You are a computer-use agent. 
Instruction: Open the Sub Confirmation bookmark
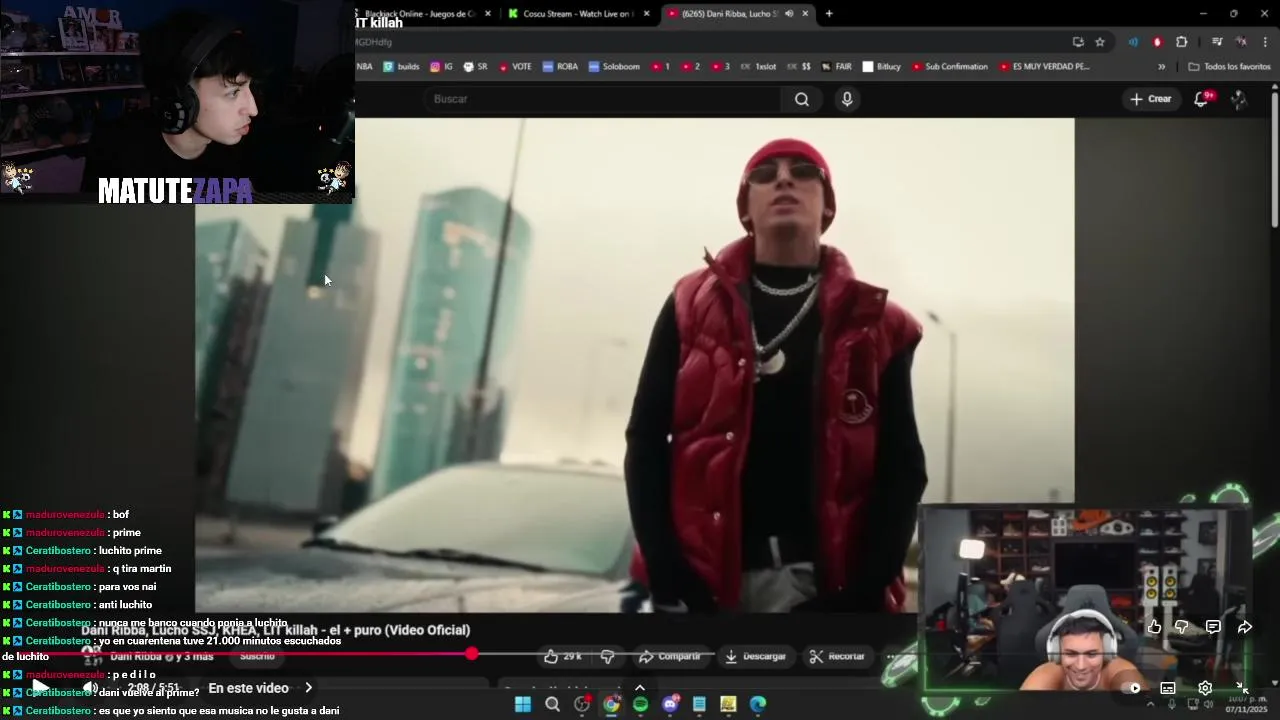click(x=949, y=67)
